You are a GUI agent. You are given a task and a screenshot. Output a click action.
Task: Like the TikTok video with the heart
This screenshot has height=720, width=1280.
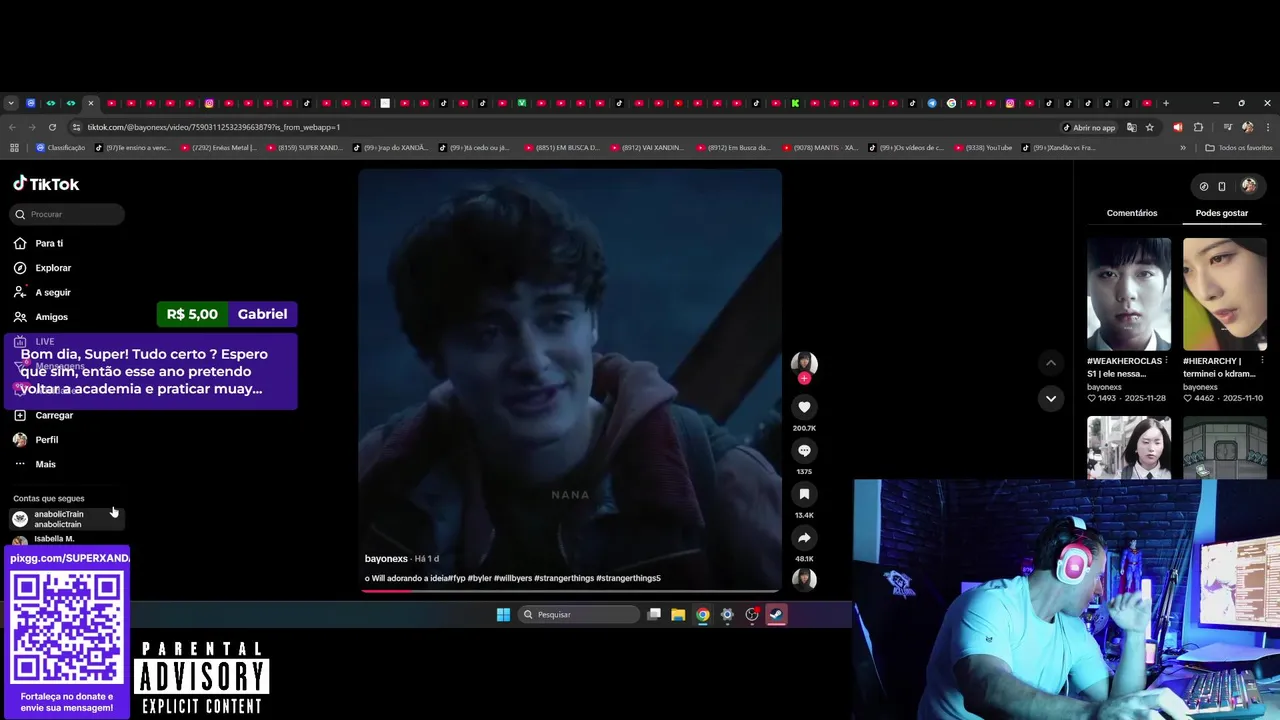coord(804,407)
